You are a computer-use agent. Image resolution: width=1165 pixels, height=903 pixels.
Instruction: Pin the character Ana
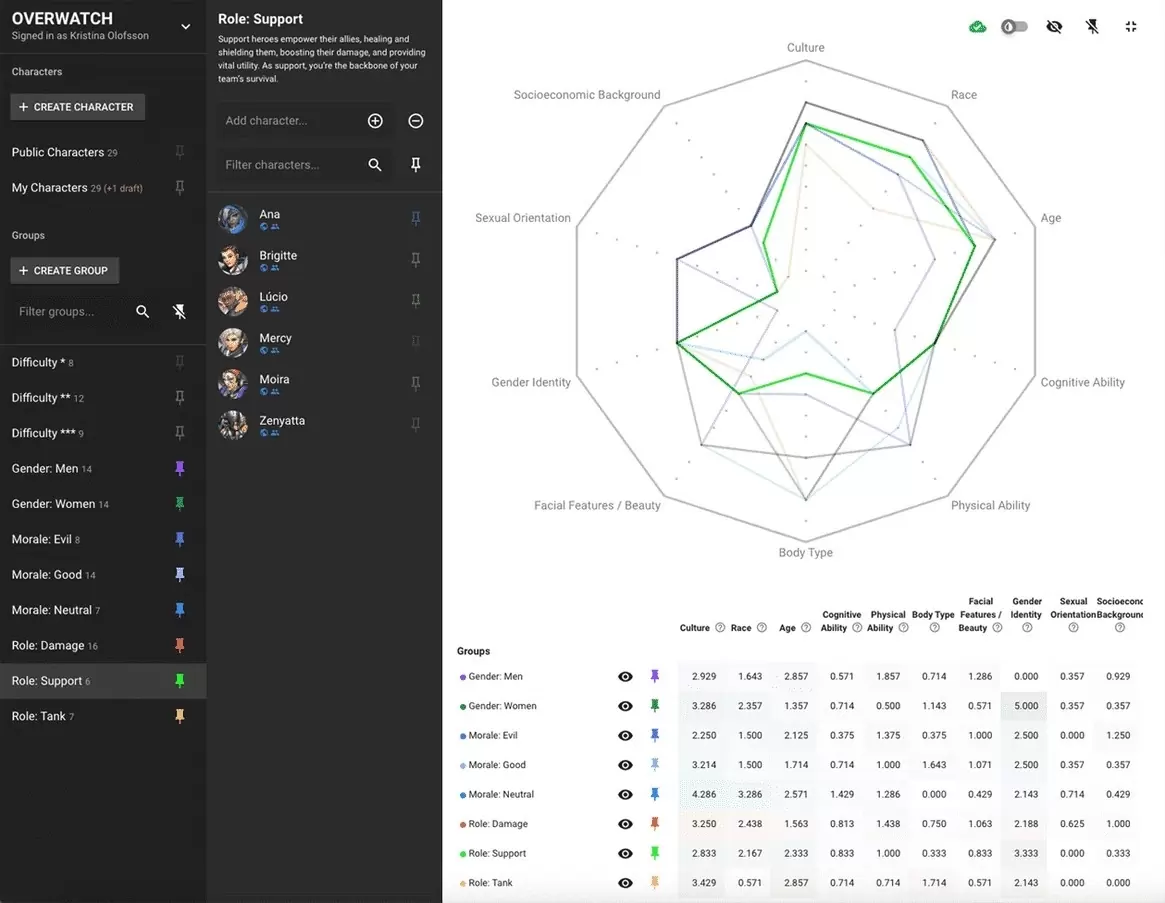(416, 218)
